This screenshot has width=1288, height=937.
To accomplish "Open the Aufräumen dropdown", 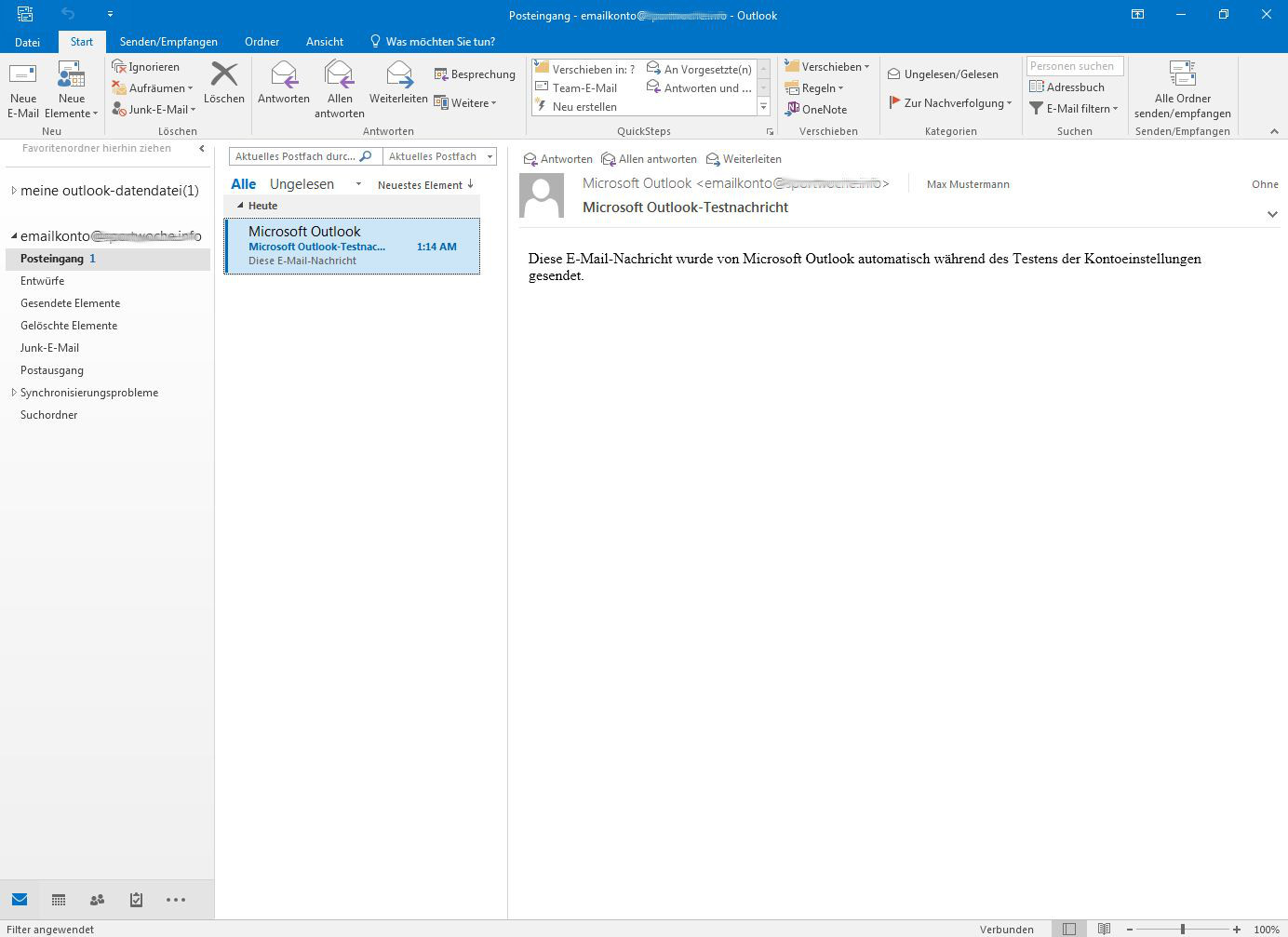I will [x=153, y=88].
